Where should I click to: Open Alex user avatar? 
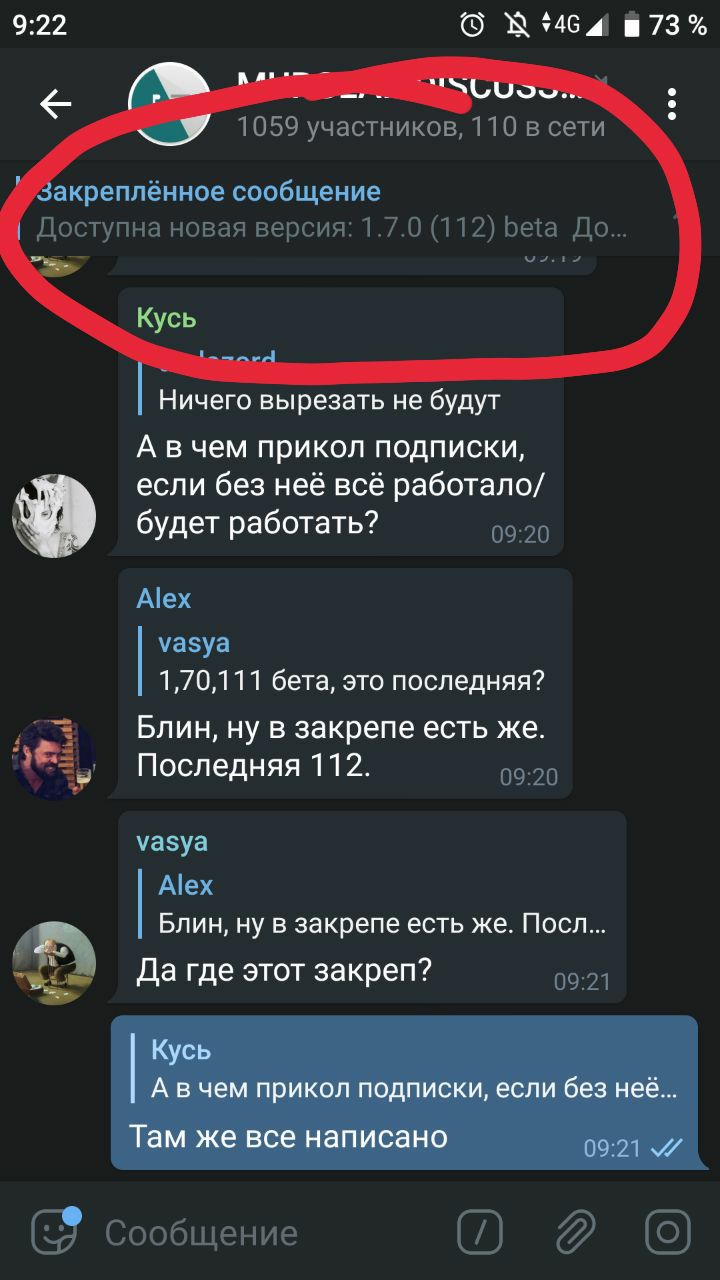54,758
